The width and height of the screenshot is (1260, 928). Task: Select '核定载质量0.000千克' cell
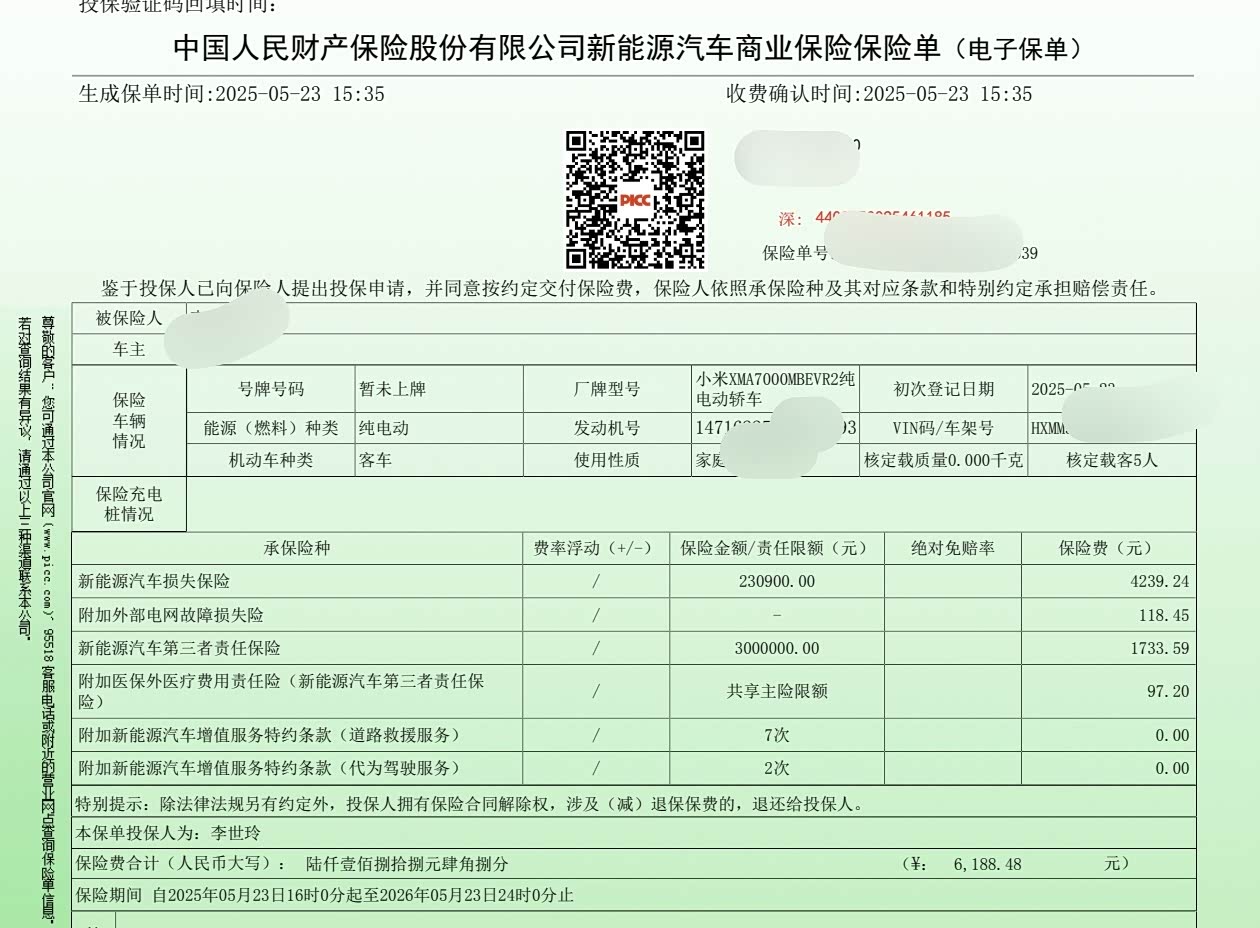(x=943, y=460)
